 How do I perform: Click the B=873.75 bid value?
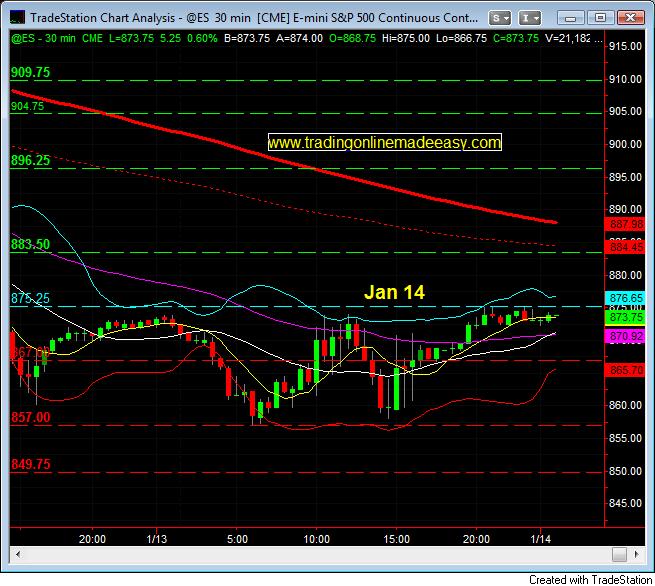coord(247,38)
